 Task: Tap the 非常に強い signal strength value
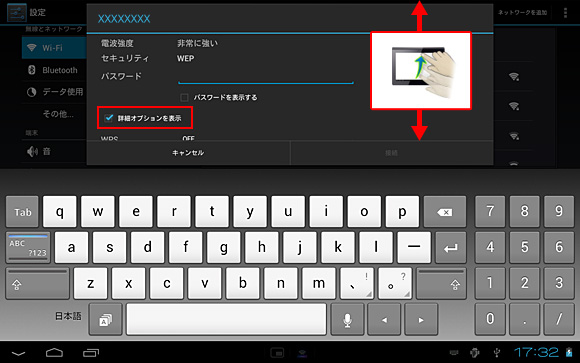click(197, 43)
